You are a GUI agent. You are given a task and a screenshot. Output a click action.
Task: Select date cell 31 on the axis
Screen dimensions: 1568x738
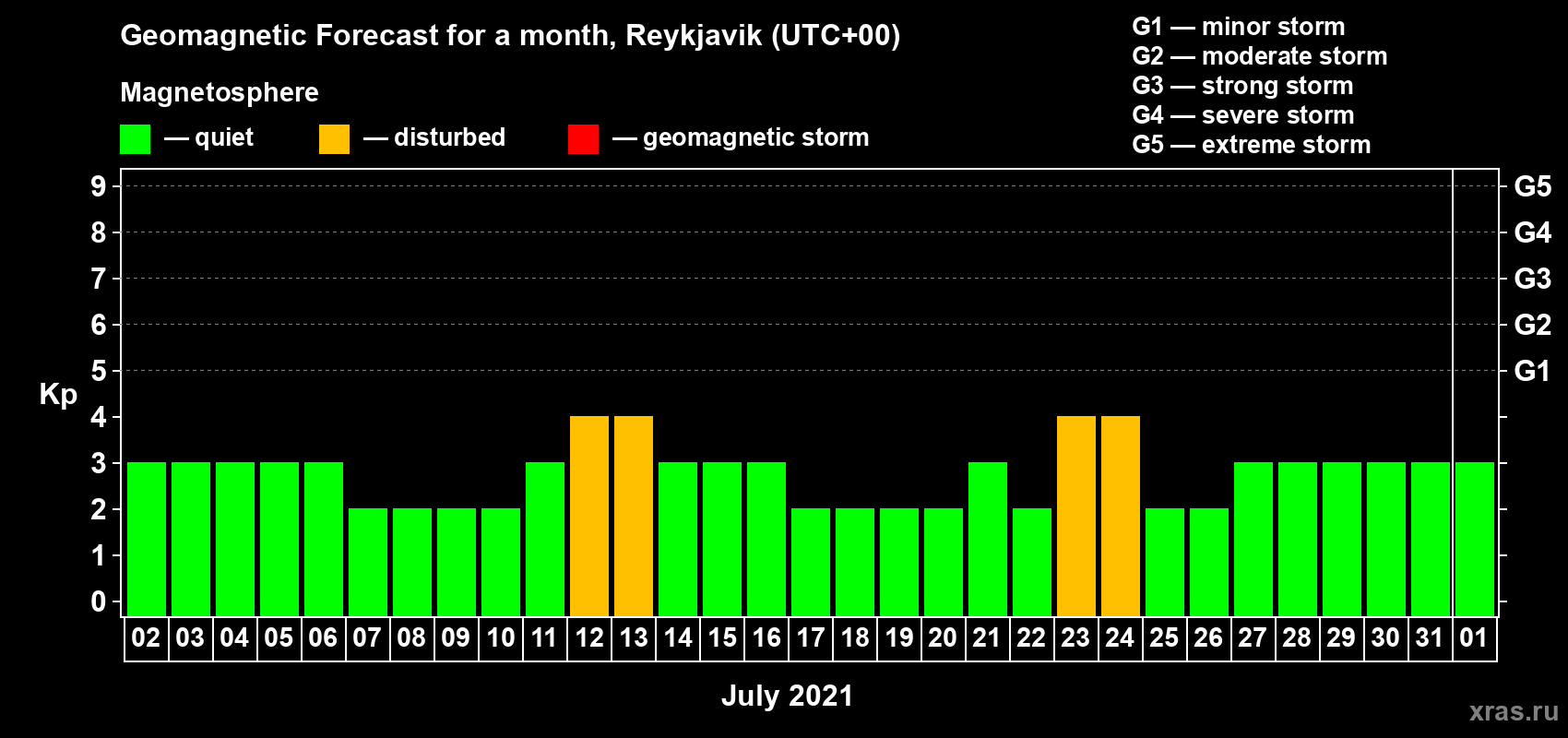[1430, 638]
